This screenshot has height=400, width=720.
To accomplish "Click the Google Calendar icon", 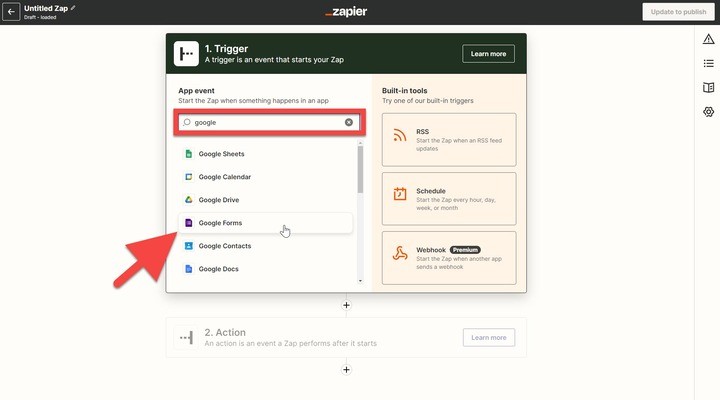I will coord(188,177).
